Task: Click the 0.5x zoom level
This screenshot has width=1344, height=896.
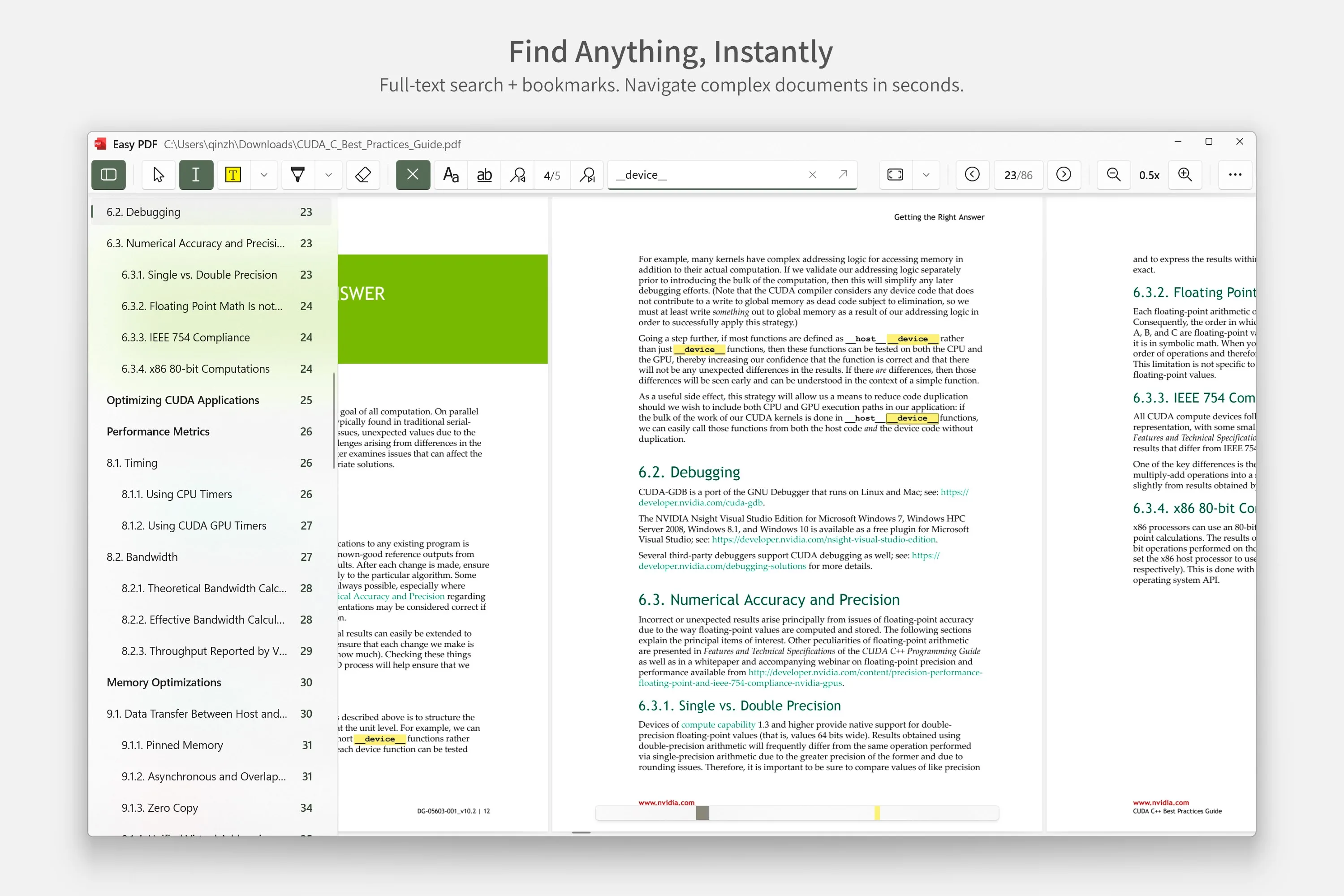Action: pos(1149,176)
